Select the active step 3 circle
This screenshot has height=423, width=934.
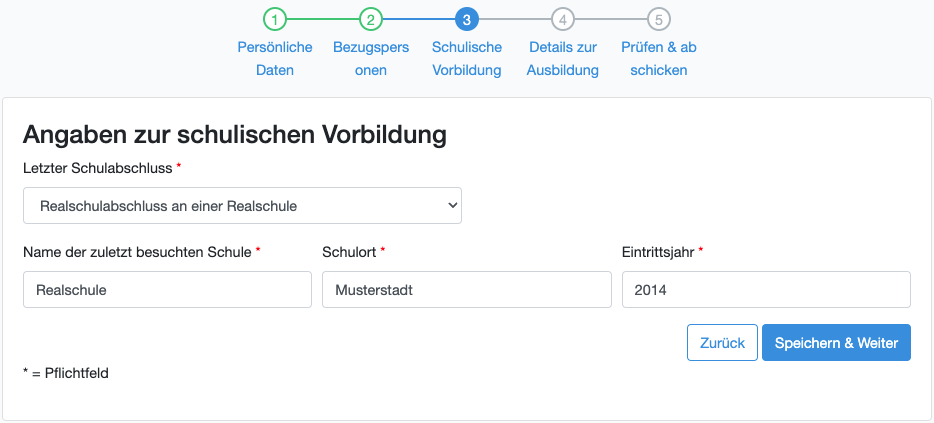tap(466, 19)
